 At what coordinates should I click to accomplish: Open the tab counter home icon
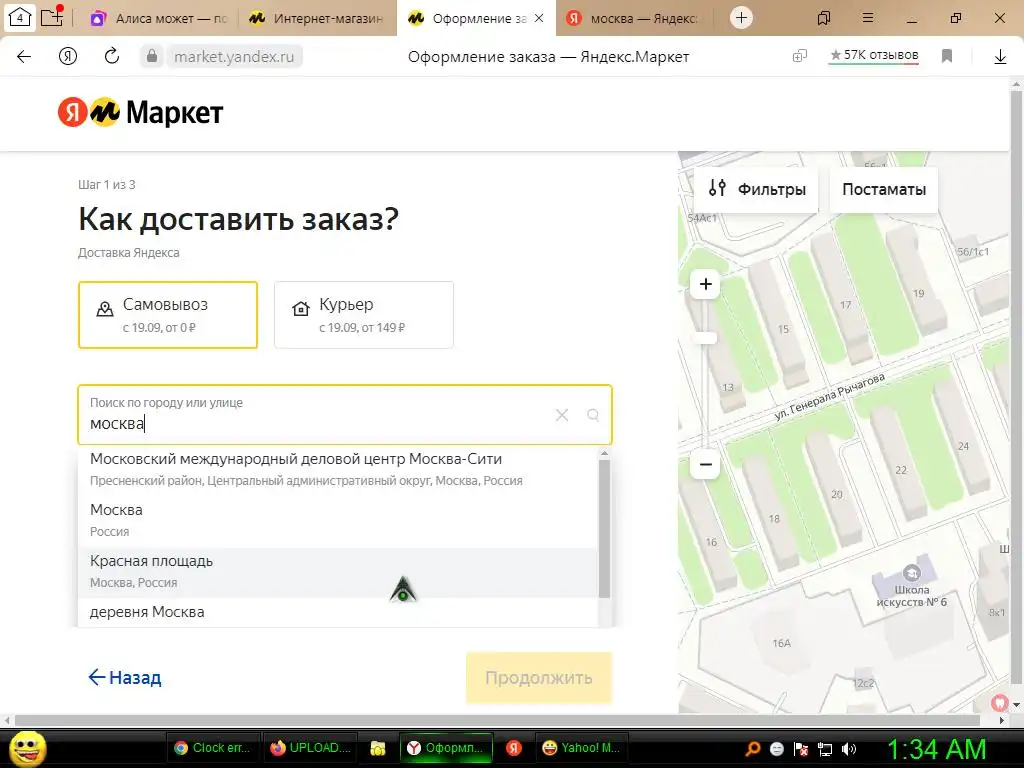pos(20,18)
